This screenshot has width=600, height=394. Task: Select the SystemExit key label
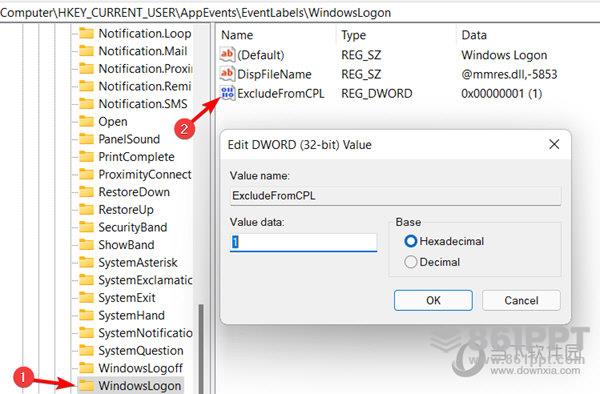(x=127, y=298)
